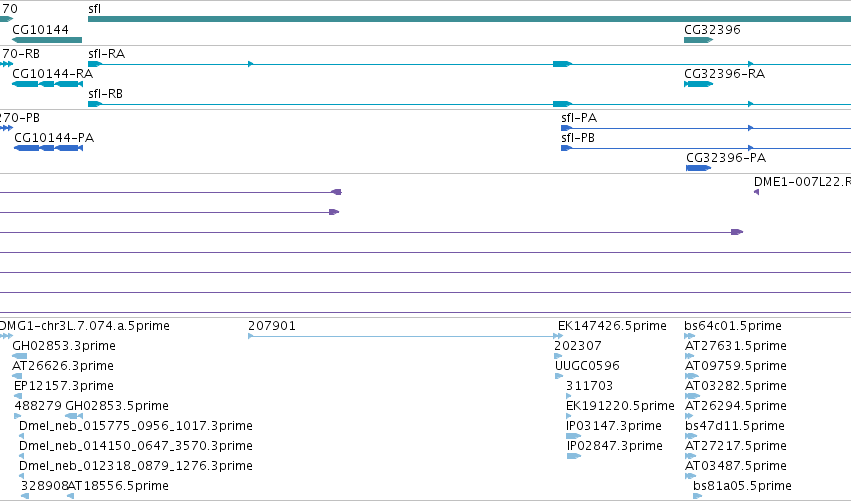The image size is (851, 501).
Task: Open the AT27631.5prime EST
Action: (689, 356)
